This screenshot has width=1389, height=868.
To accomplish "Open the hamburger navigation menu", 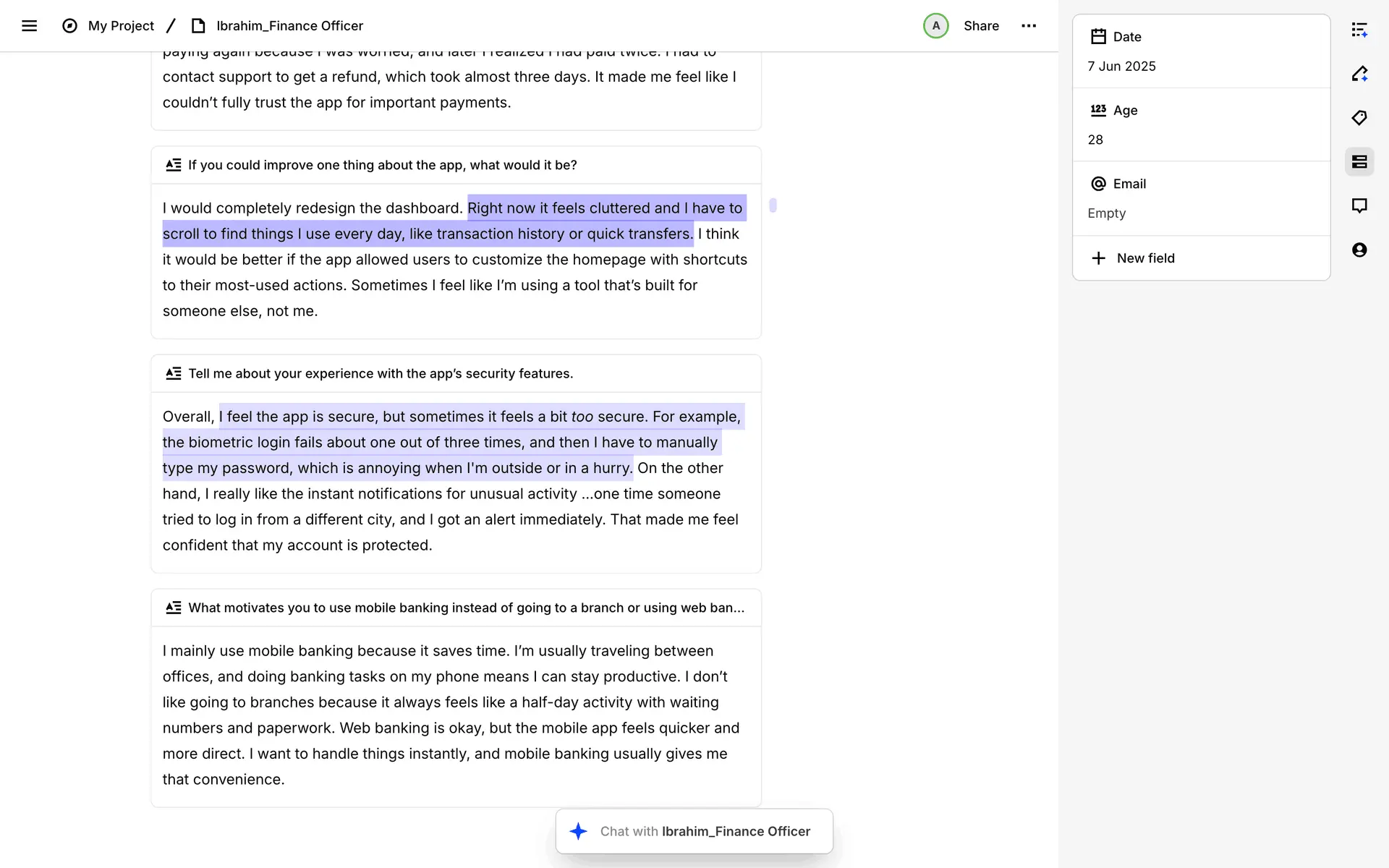I will tap(29, 26).
